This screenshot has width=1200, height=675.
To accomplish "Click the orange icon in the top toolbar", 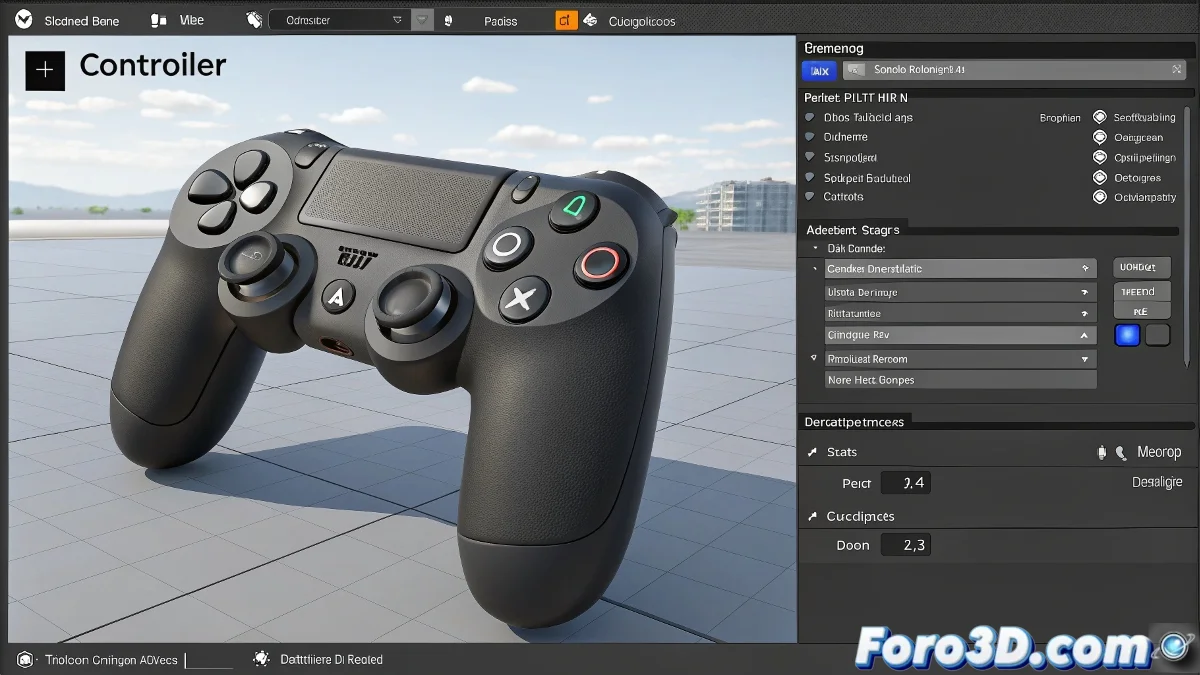I will coord(566,20).
